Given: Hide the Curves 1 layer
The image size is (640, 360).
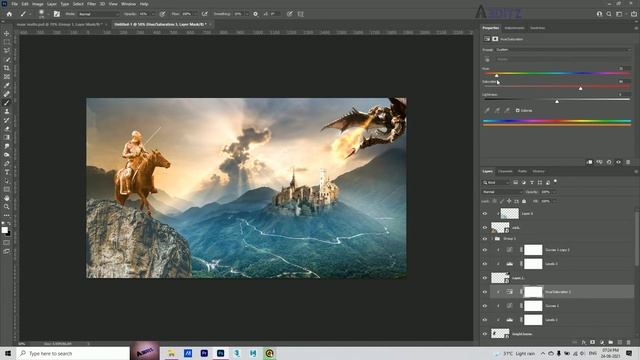Looking at the screenshot, I should (485, 306).
